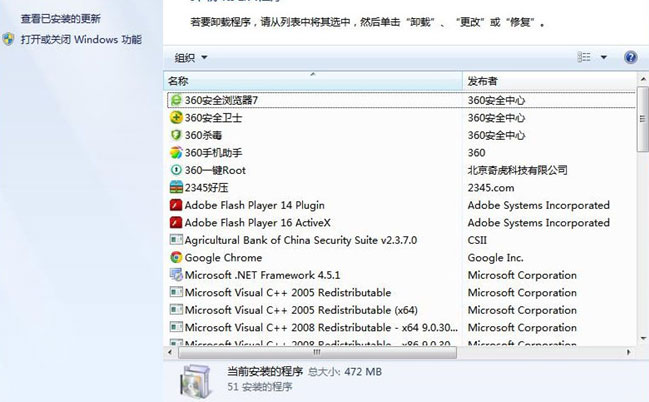649x402 pixels.
Task: Open help with the question mark icon
Action: tap(631, 58)
